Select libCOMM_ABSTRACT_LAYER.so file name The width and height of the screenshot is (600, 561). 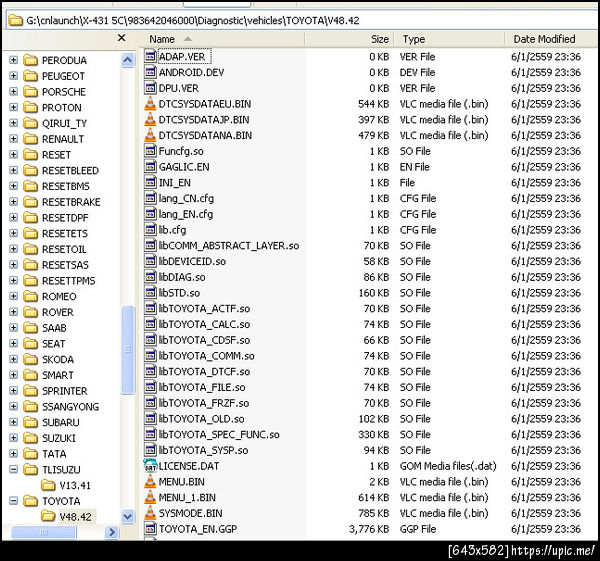229,246
